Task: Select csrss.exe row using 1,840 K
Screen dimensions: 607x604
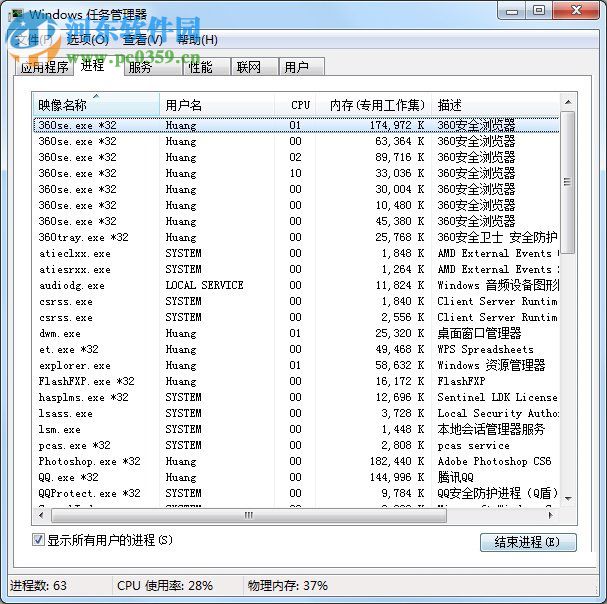Action: pyautogui.click(x=296, y=301)
